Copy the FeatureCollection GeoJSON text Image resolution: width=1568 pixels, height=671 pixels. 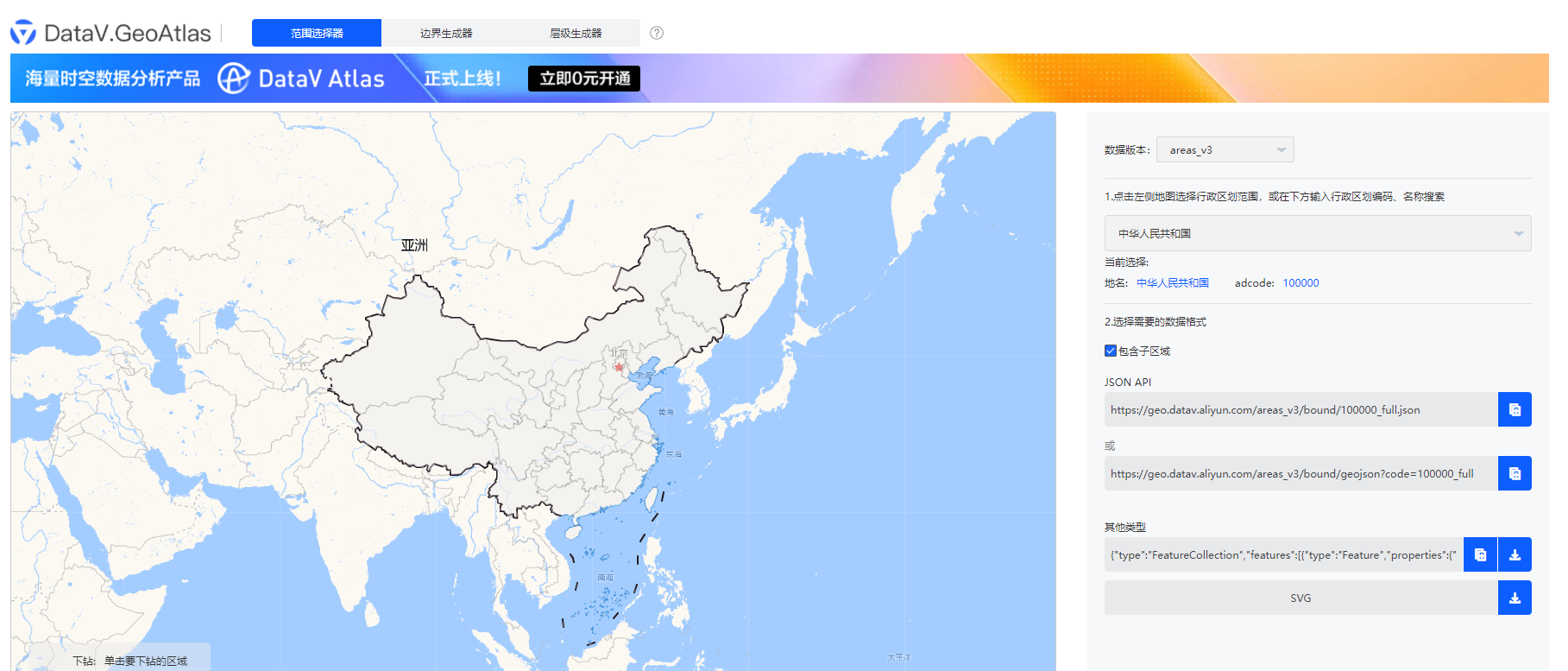[x=1480, y=554]
